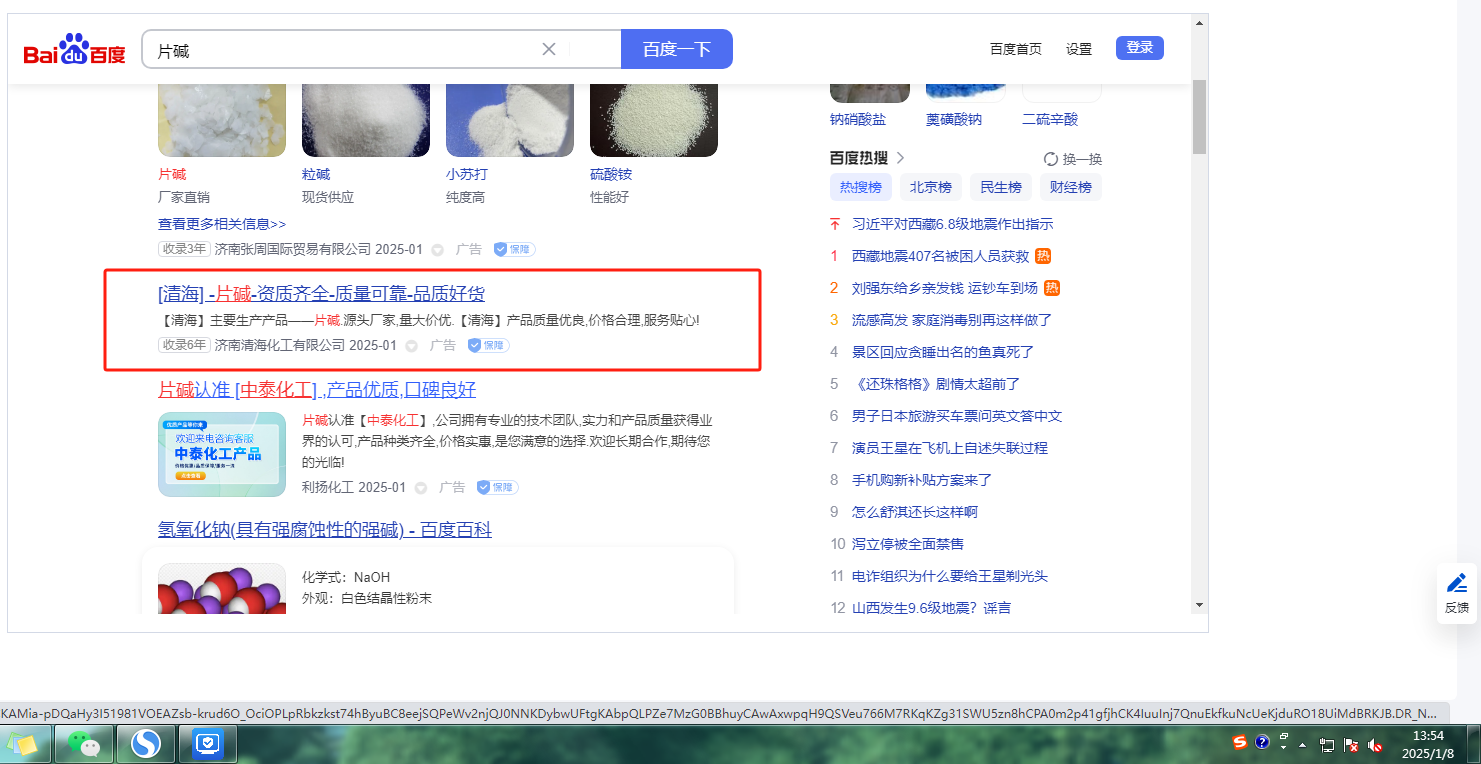The height and width of the screenshot is (764, 1481).
Task: Open the 氢氧化钠 百度百科 result
Action: (325, 529)
